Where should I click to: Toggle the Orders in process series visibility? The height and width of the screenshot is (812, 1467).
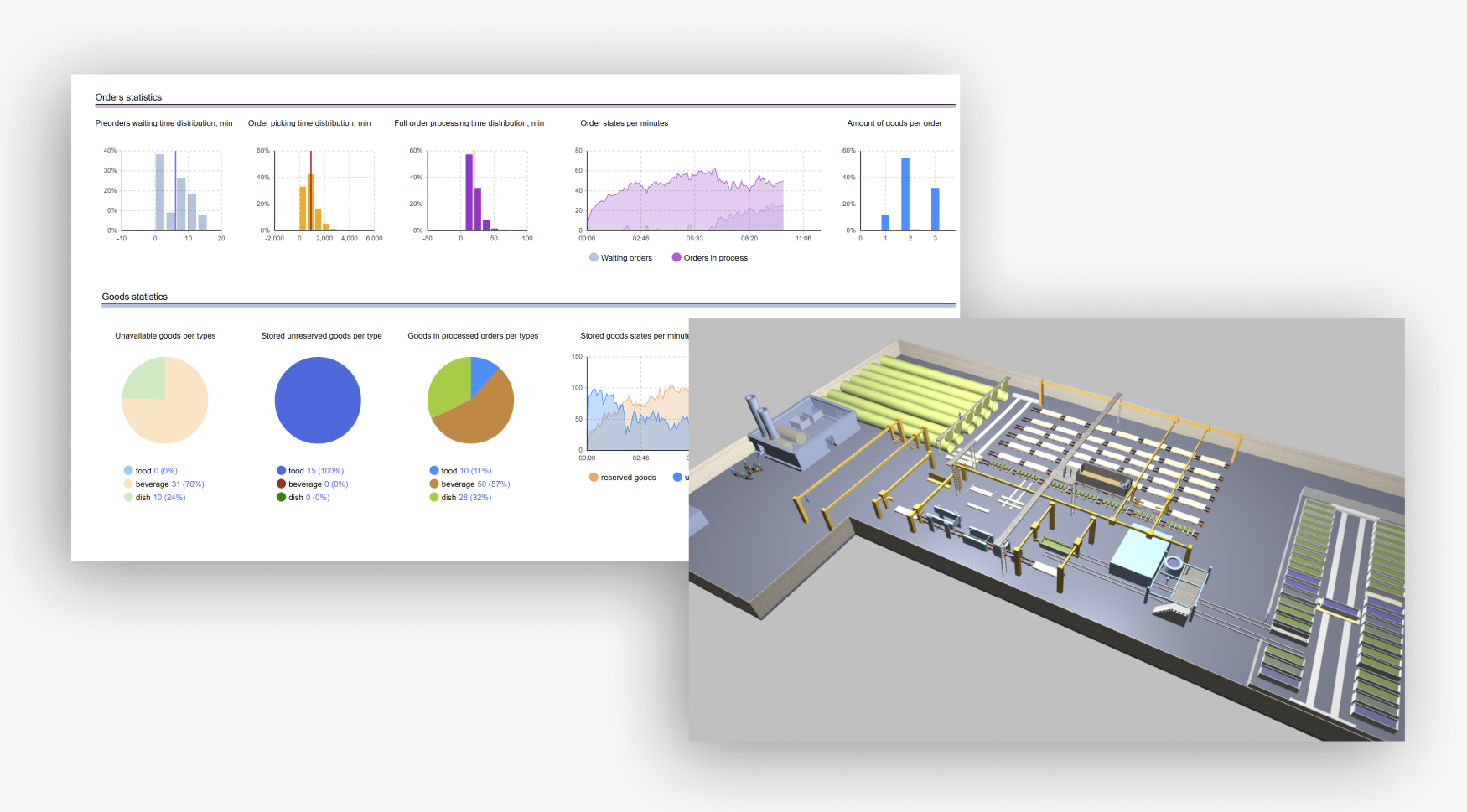(x=713, y=257)
